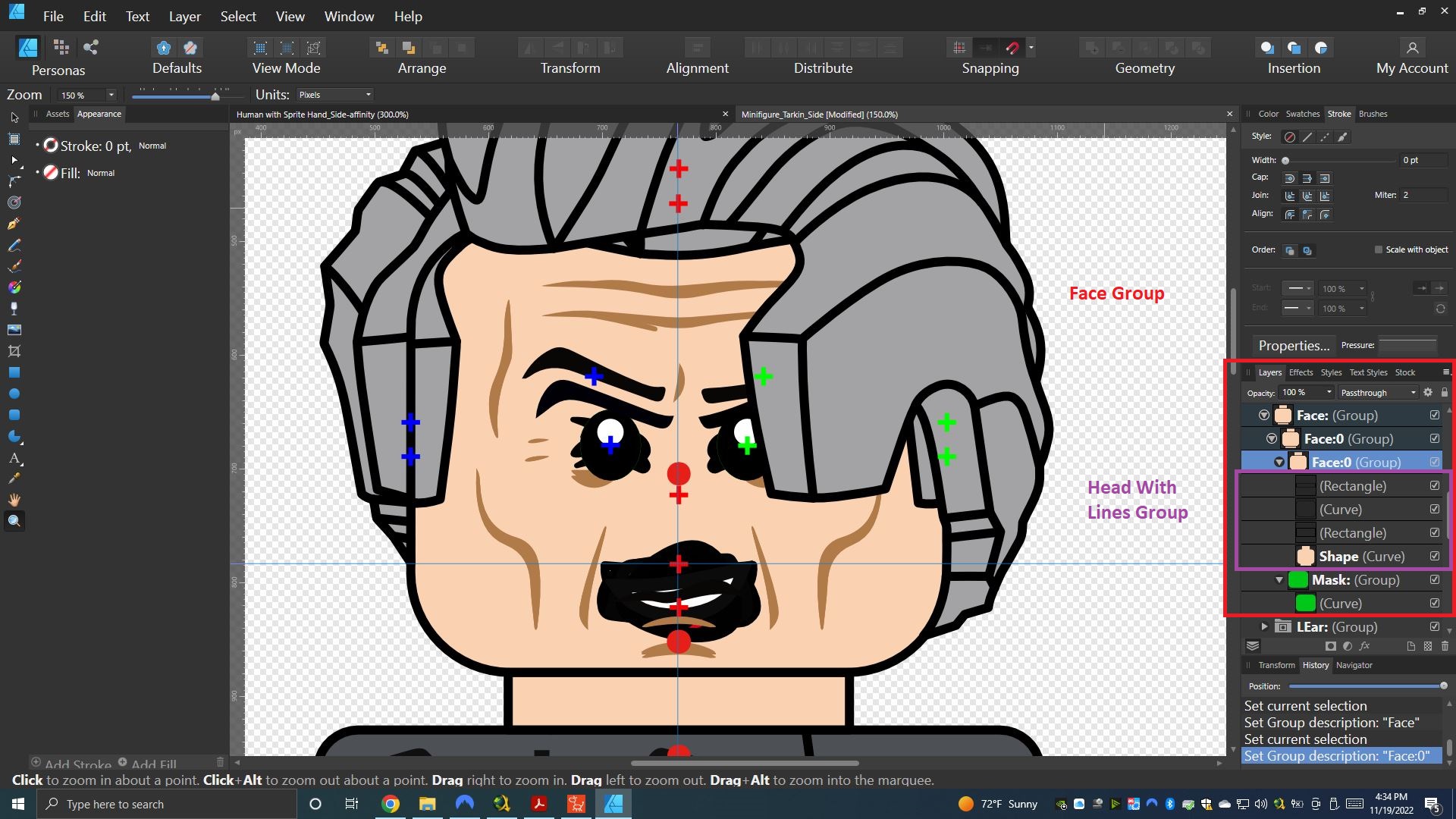Collapse the top Face: (Group) layer
The image size is (1456, 819).
click(1264, 415)
